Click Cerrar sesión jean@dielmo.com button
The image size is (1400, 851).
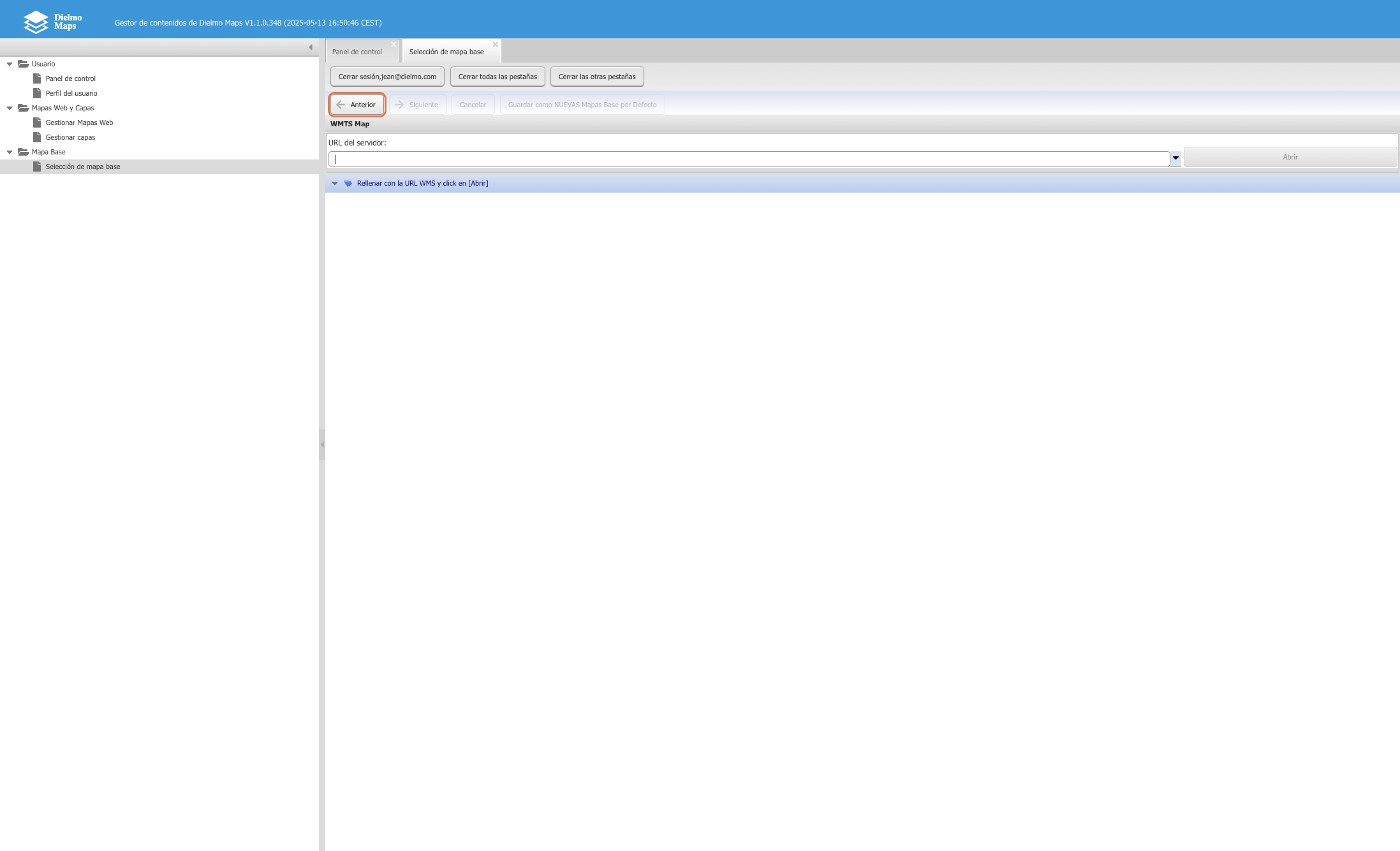click(387, 77)
